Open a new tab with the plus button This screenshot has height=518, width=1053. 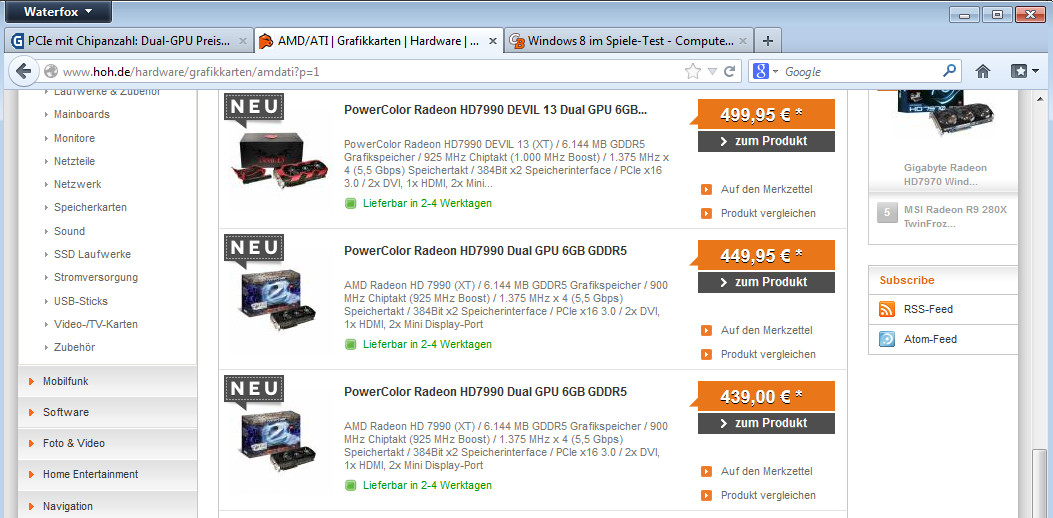tap(768, 41)
